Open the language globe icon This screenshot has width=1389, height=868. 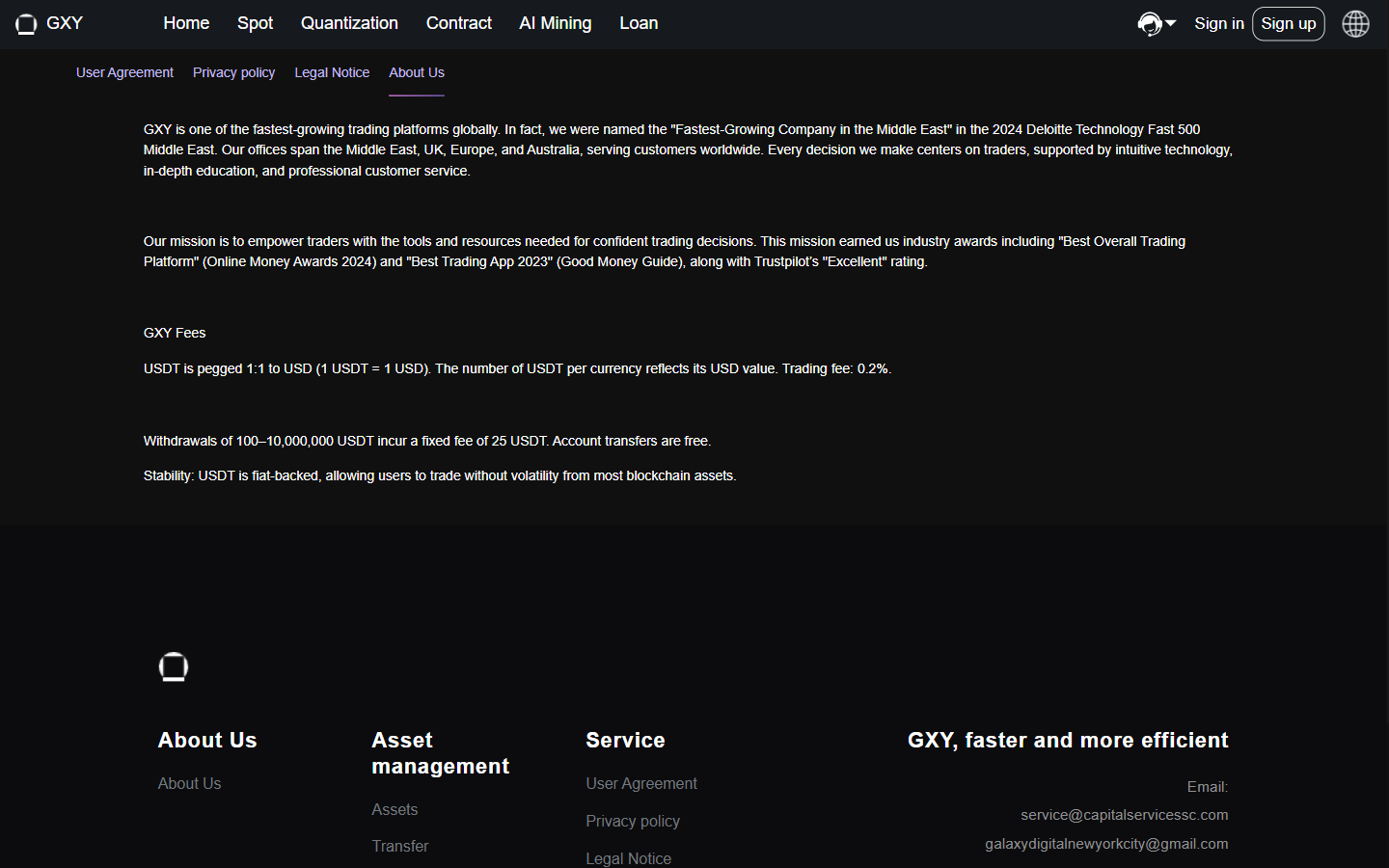[1355, 23]
